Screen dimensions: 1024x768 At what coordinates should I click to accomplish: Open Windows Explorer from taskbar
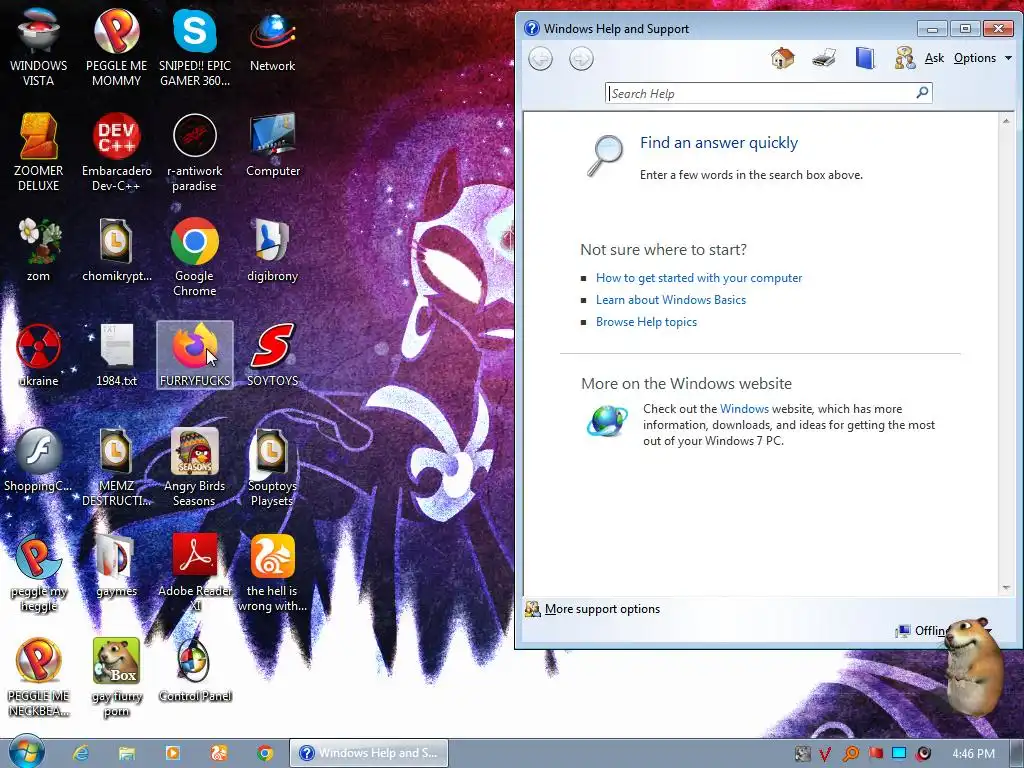tap(127, 753)
